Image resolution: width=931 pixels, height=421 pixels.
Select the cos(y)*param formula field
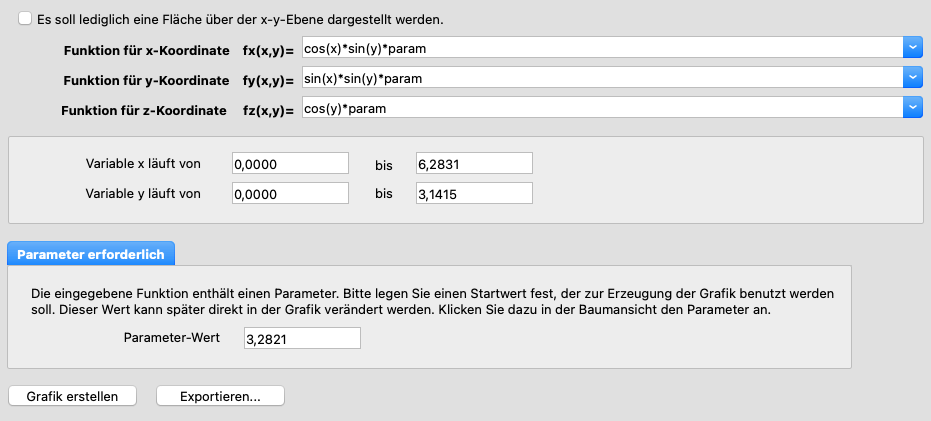(600, 107)
